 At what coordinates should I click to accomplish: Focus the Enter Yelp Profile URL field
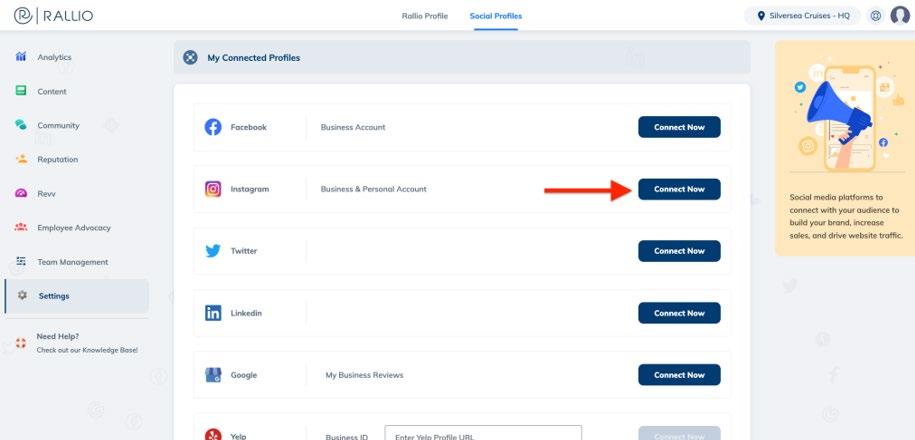(x=483, y=433)
